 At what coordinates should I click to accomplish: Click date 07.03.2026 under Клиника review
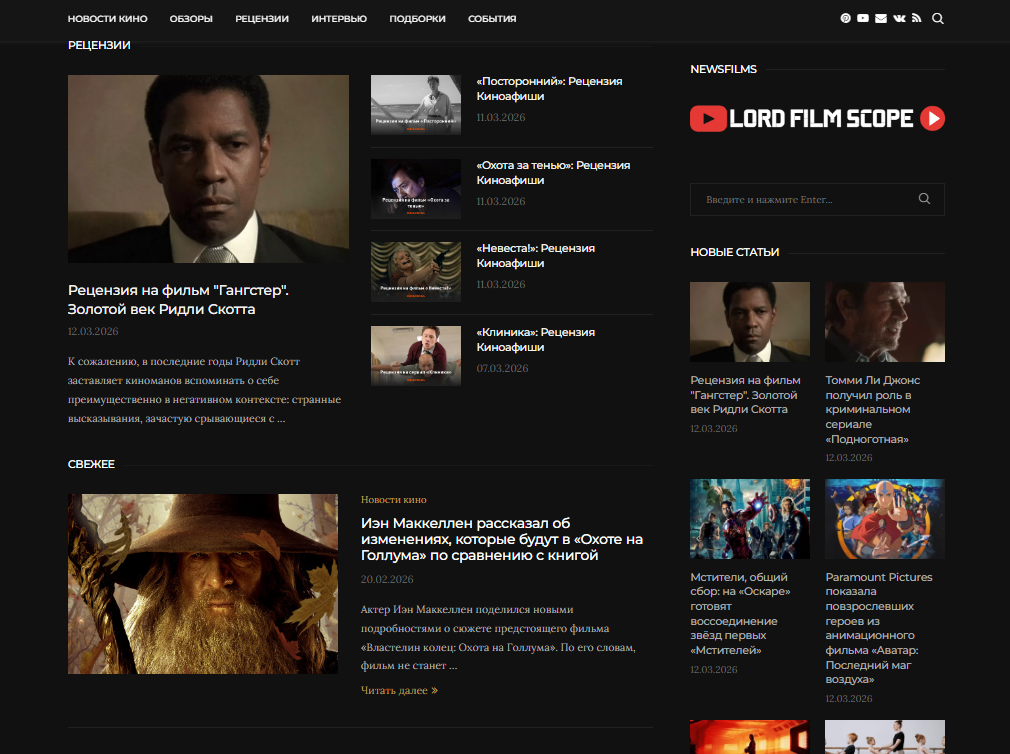502,368
